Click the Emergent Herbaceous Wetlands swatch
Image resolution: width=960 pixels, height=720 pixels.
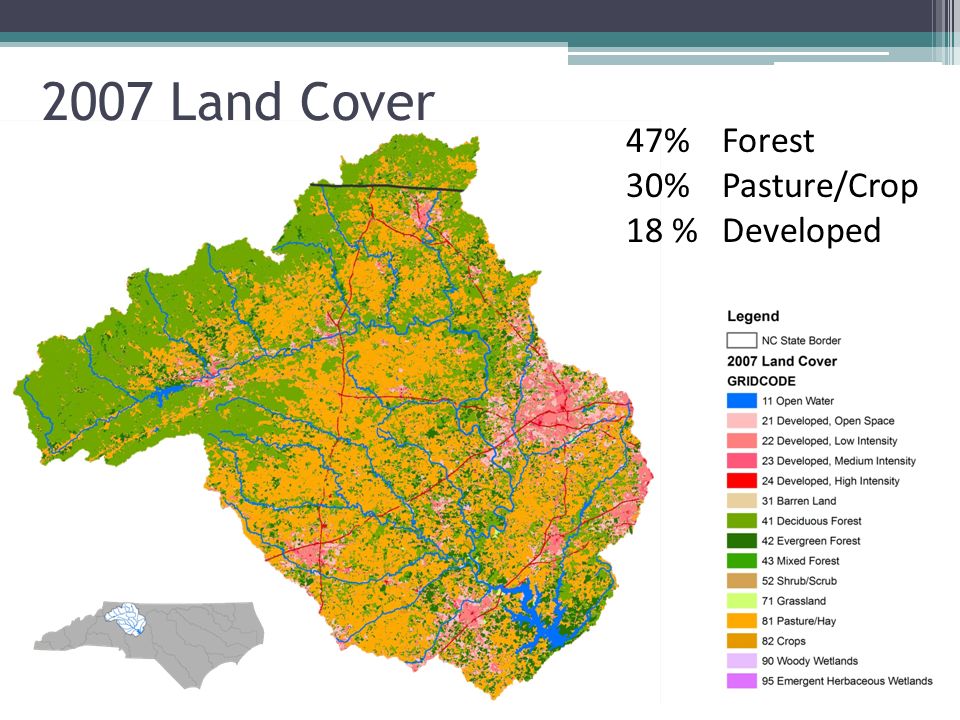coord(741,681)
